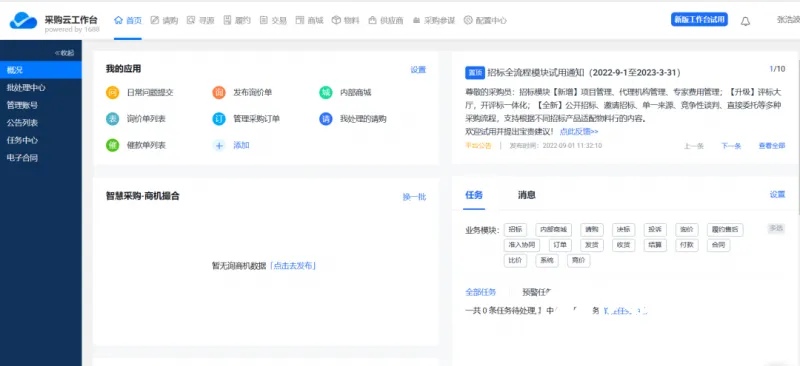This screenshot has width=800, height=366.
Task: Click the 平台公告 label under the notice
Action: [478, 146]
